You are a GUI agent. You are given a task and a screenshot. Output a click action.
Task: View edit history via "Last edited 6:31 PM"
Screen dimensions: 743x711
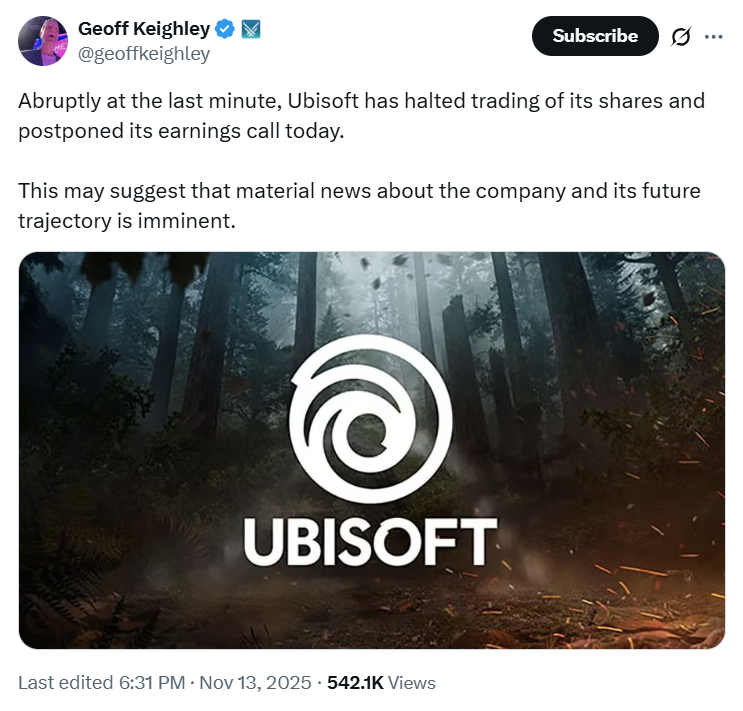click(101, 683)
